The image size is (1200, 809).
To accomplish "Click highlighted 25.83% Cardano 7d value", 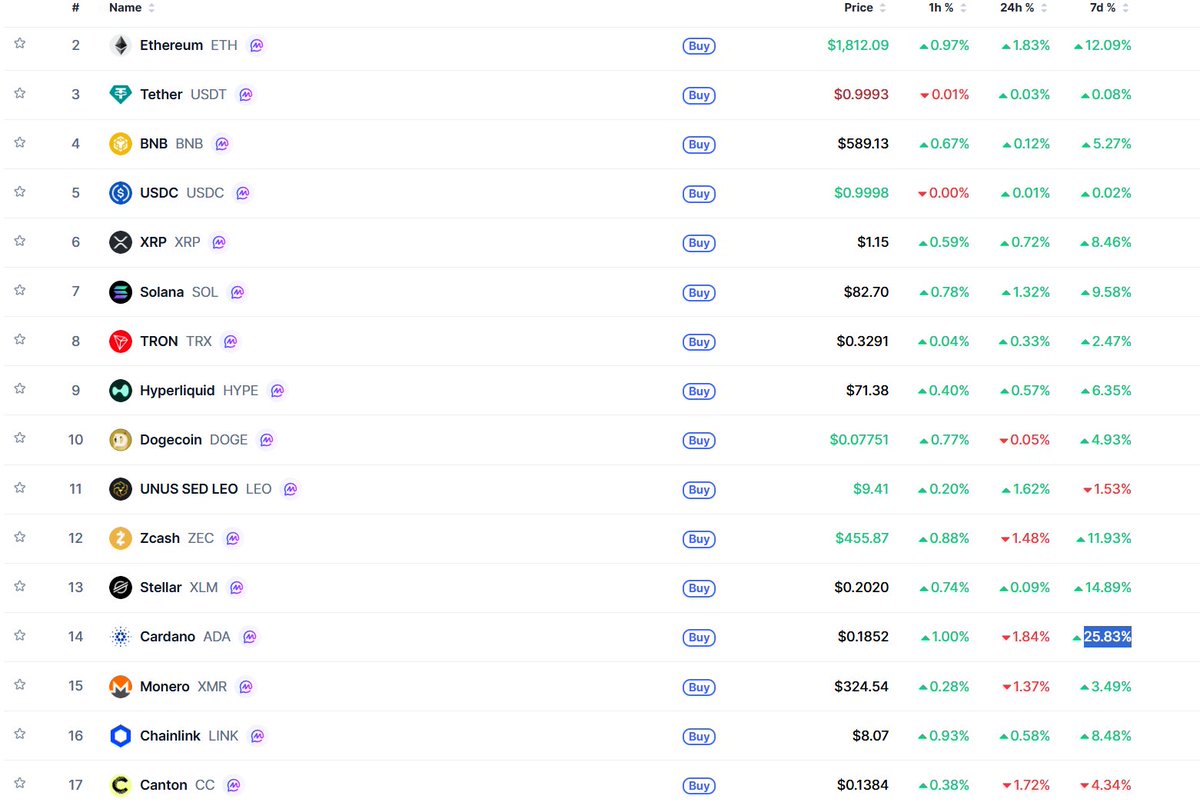I will [1107, 636].
